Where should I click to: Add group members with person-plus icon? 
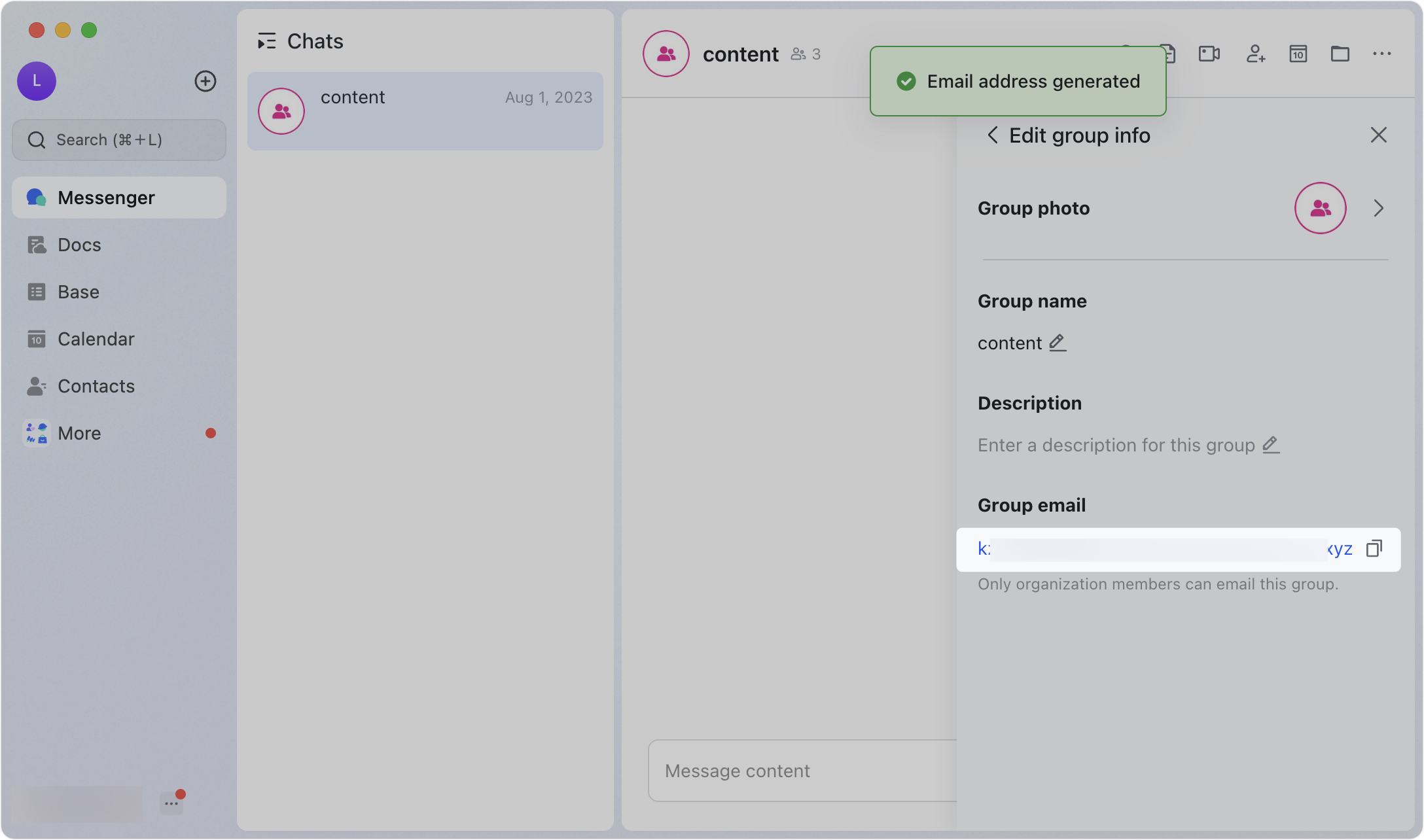[x=1255, y=54]
